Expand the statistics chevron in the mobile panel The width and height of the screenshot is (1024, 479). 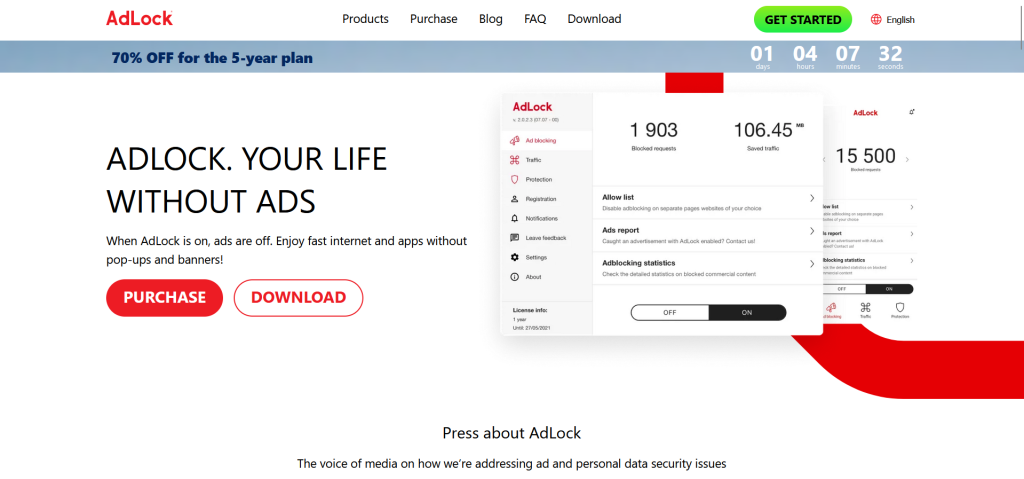[911, 261]
